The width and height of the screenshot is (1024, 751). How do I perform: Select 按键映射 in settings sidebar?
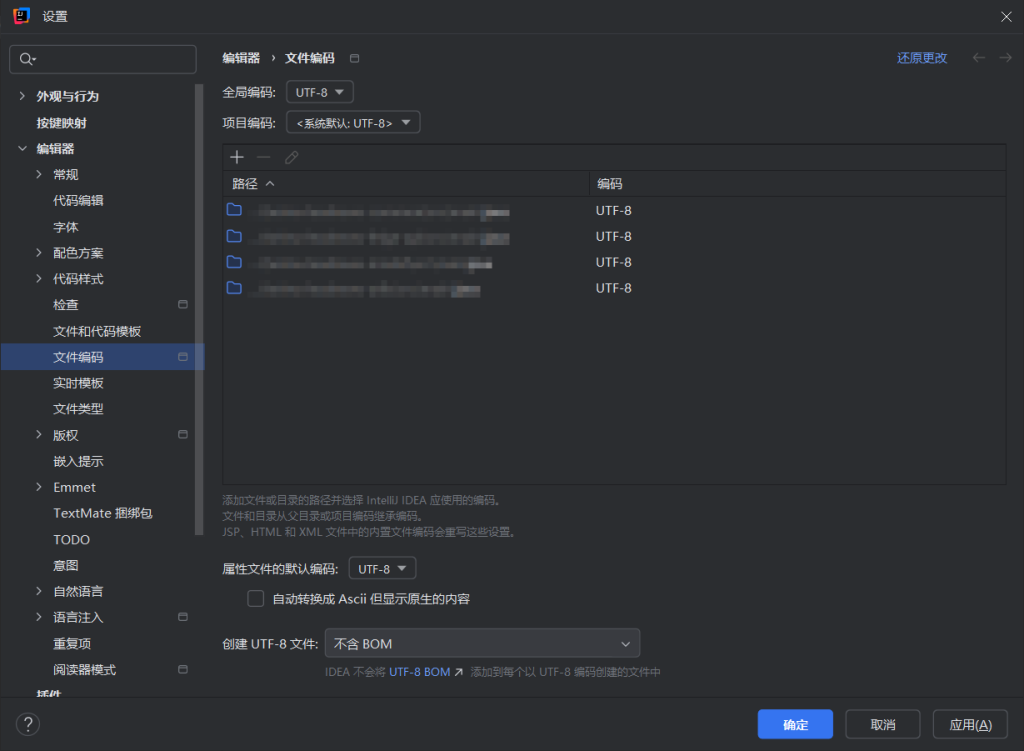(x=61, y=123)
